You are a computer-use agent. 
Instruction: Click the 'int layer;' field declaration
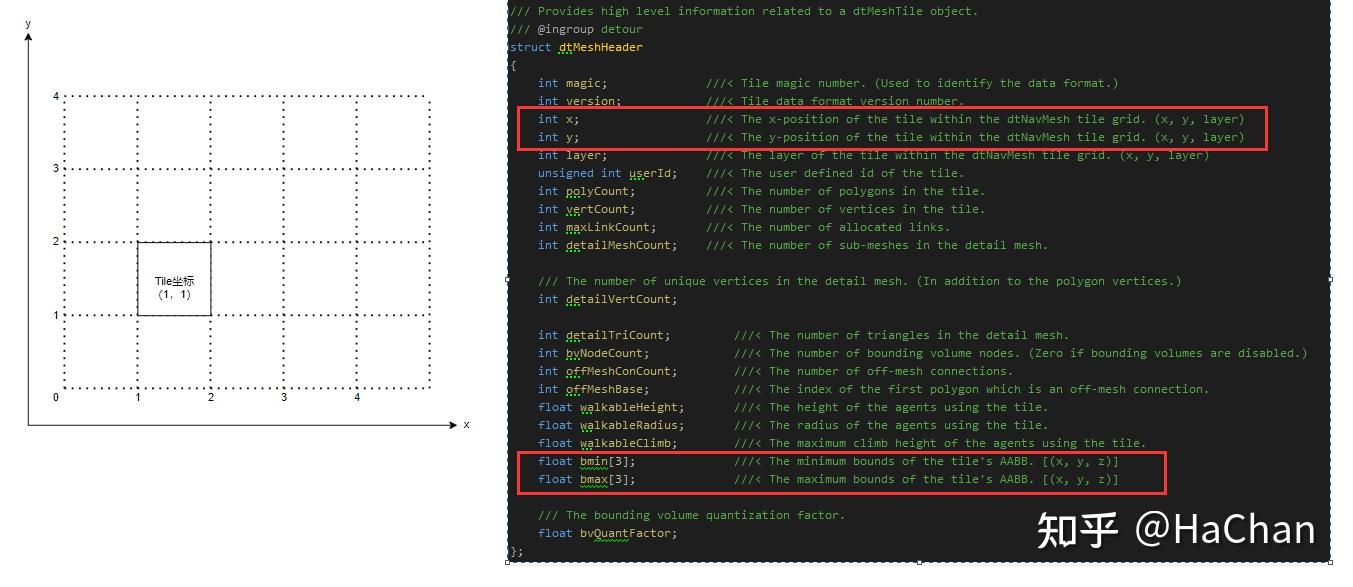(572, 155)
